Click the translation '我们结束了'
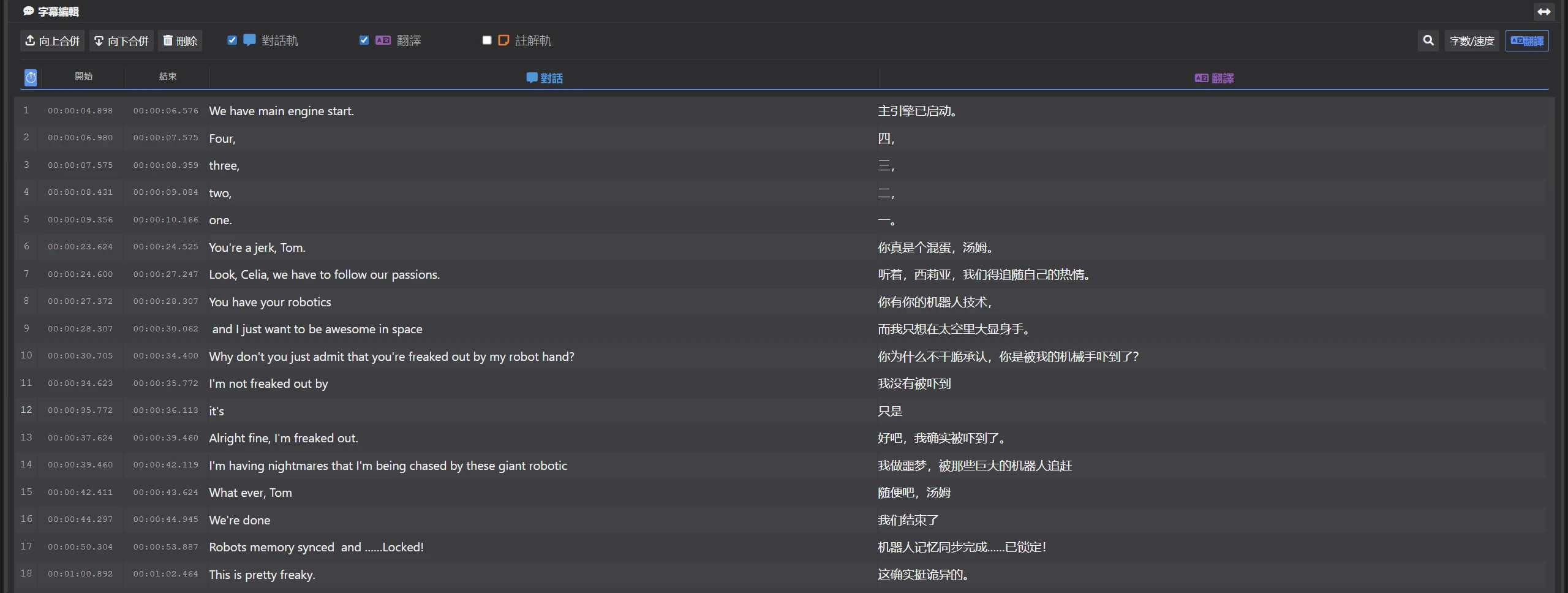The height and width of the screenshot is (593, 1568). (x=908, y=520)
